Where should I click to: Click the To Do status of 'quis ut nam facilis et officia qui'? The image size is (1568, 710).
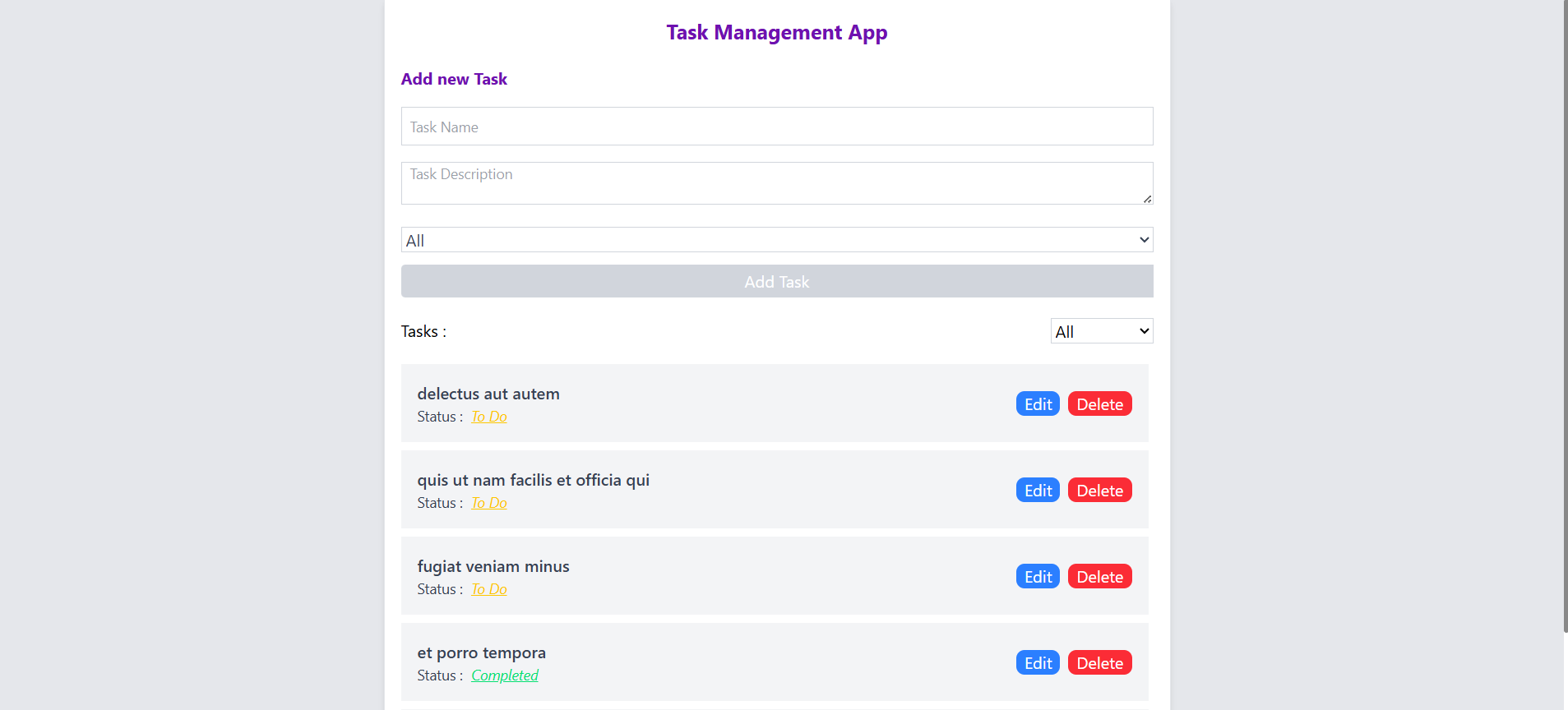point(489,503)
